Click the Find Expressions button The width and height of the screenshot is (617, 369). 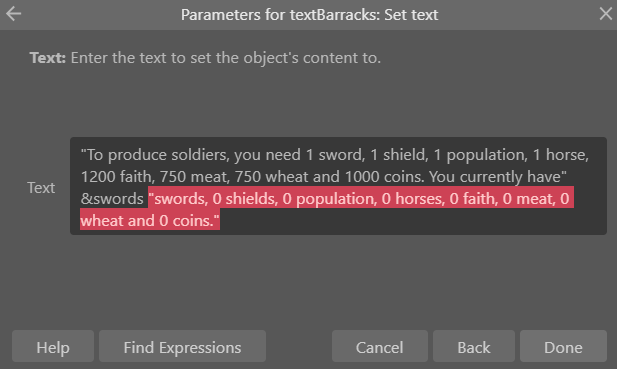[x=182, y=346]
